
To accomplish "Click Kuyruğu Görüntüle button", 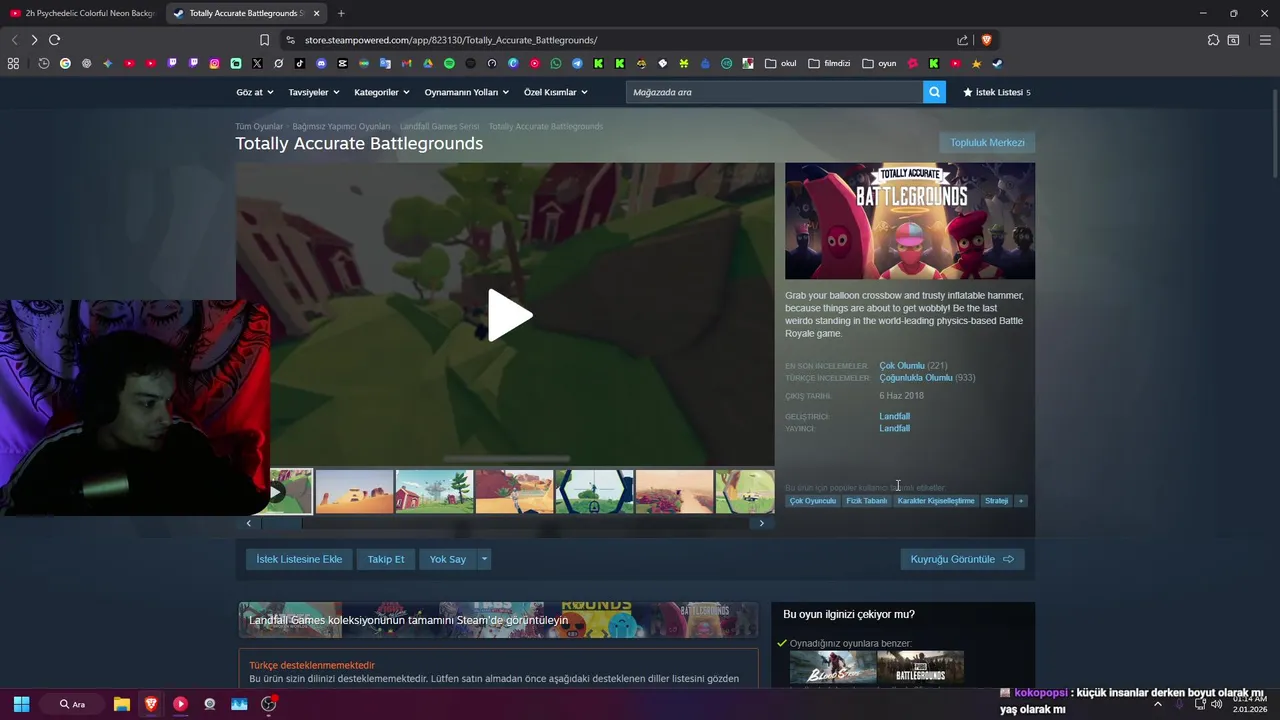I will click(962, 559).
